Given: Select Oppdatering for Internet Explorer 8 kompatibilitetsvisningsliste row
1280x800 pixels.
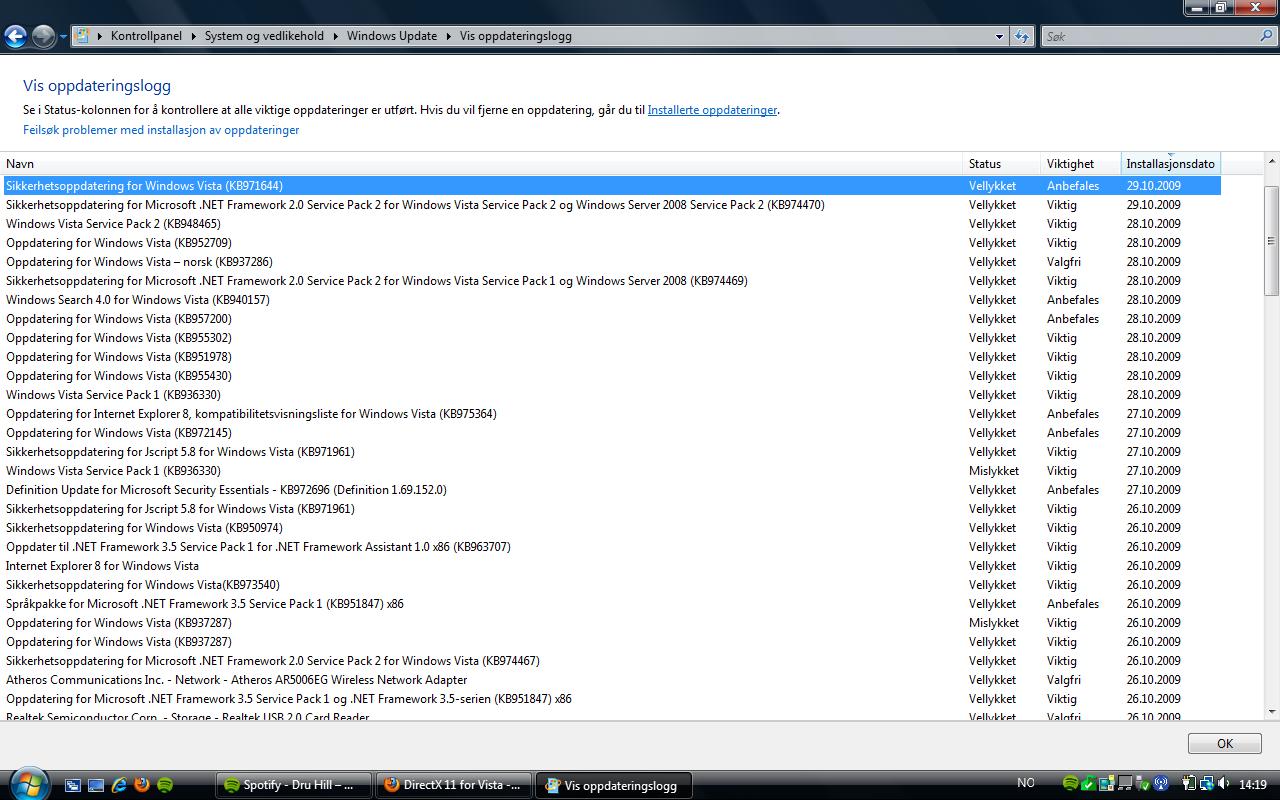Looking at the screenshot, I should coord(612,414).
